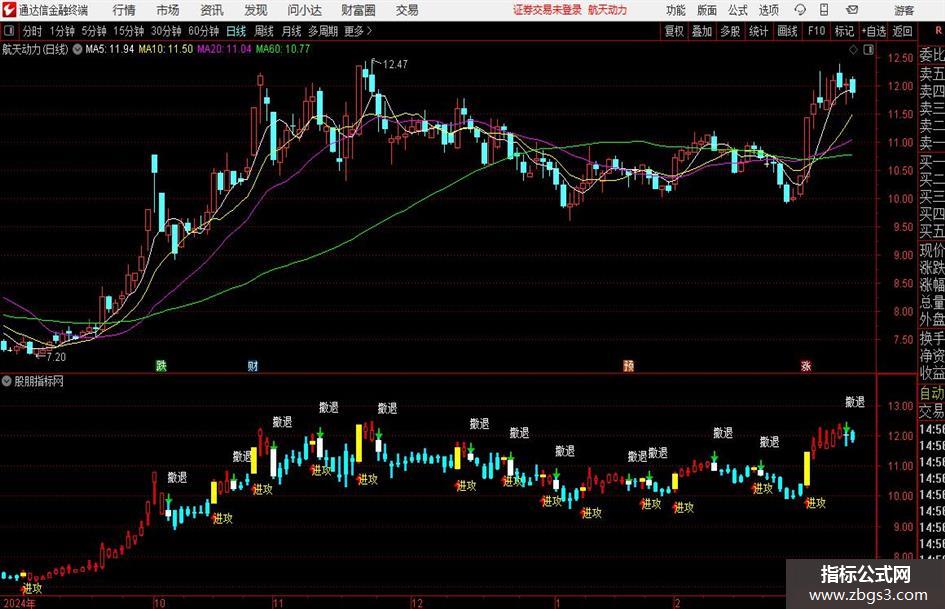Expand the 更多 periods dropdown
The image size is (945, 609).
point(358,31)
